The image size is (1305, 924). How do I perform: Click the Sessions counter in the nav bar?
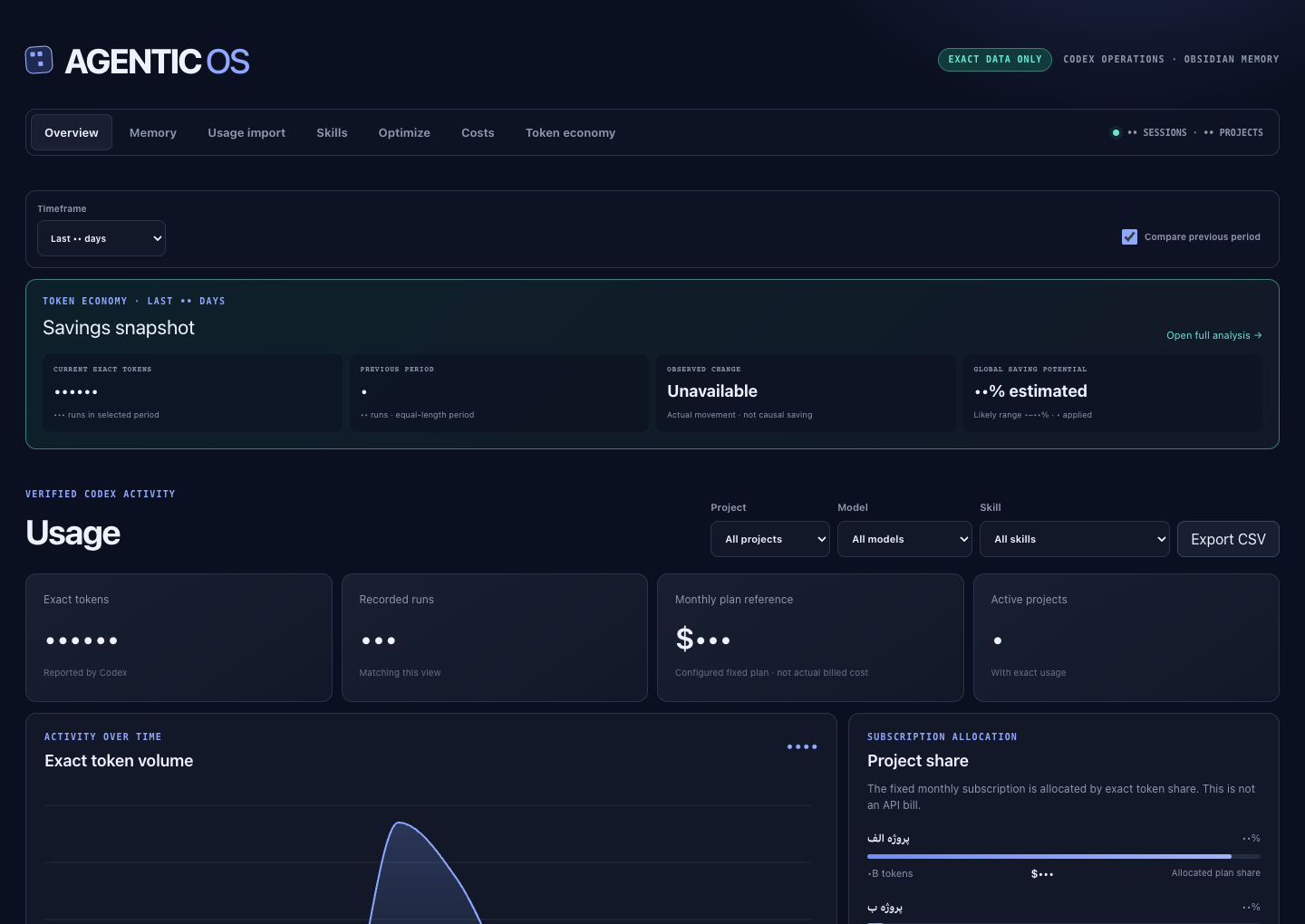(x=1157, y=132)
